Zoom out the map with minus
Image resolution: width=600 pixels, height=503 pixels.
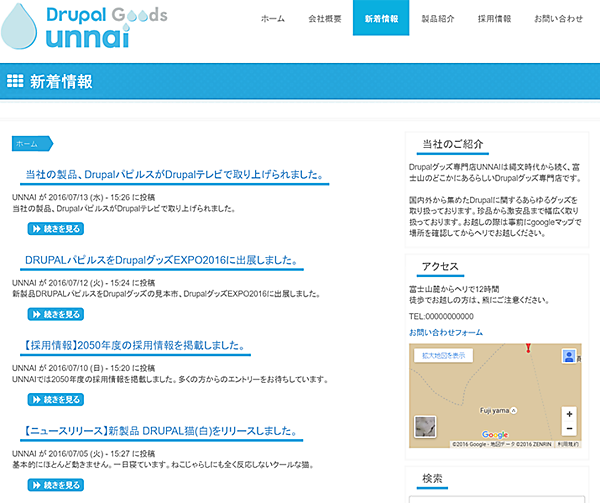pos(569,428)
